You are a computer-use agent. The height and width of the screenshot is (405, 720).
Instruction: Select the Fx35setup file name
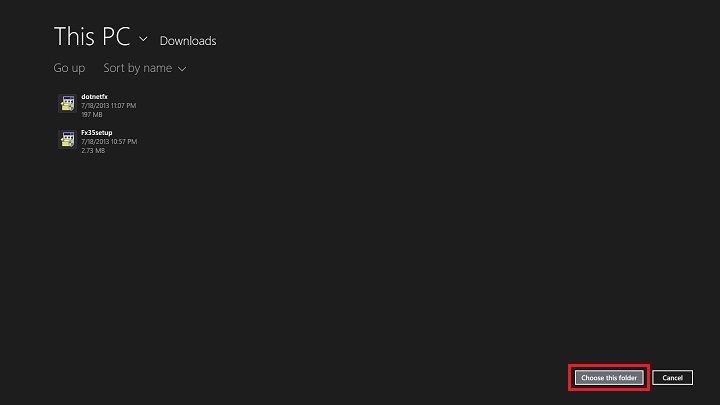coord(97,133)
